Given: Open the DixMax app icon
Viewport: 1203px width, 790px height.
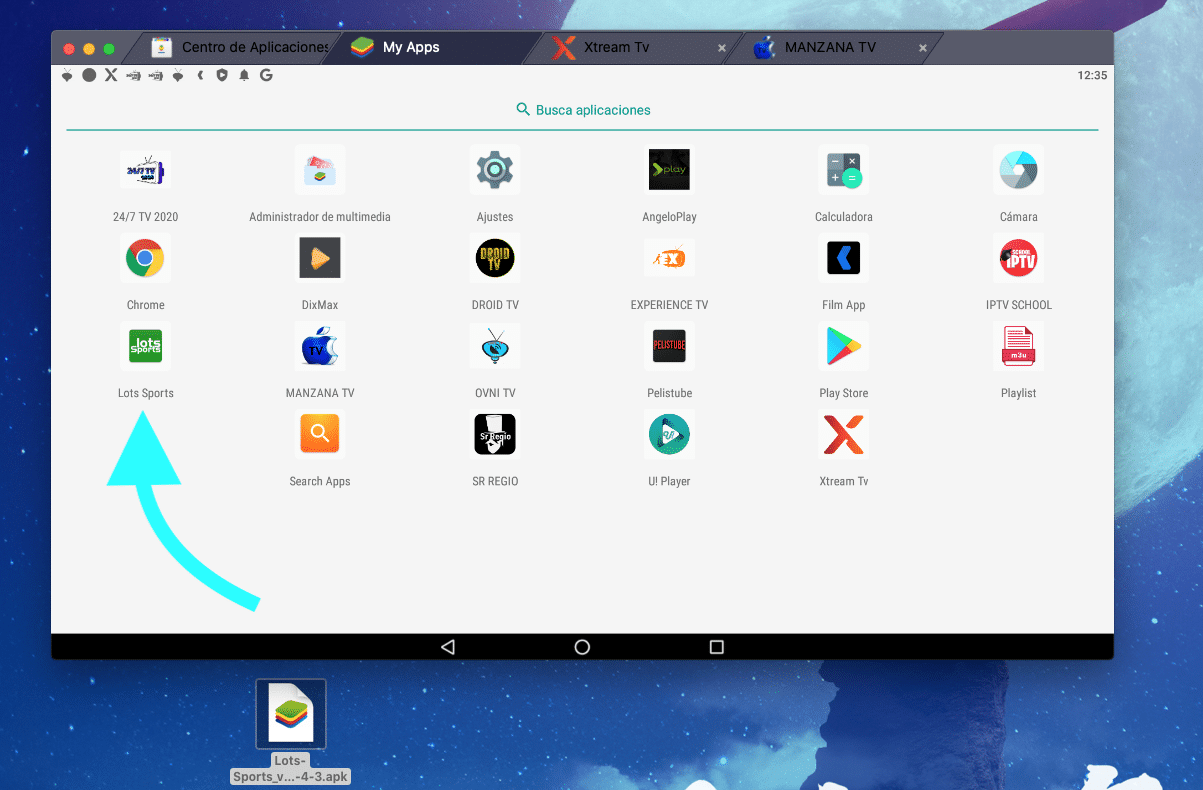Looking at the screenshot, I should pos(320,259).
